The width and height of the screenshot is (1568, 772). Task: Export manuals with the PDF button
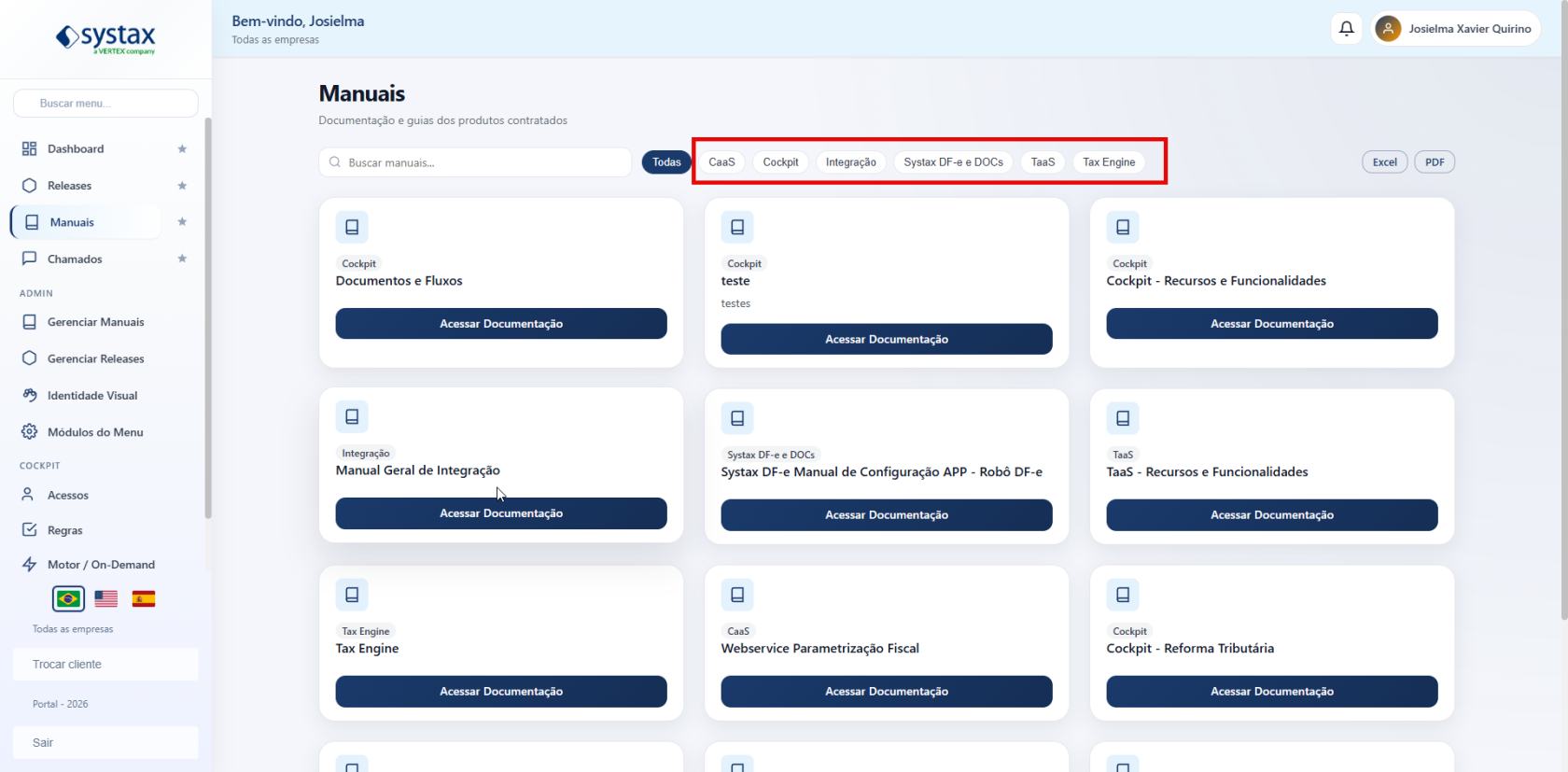pyautogui.click(x=1435, y=162)
